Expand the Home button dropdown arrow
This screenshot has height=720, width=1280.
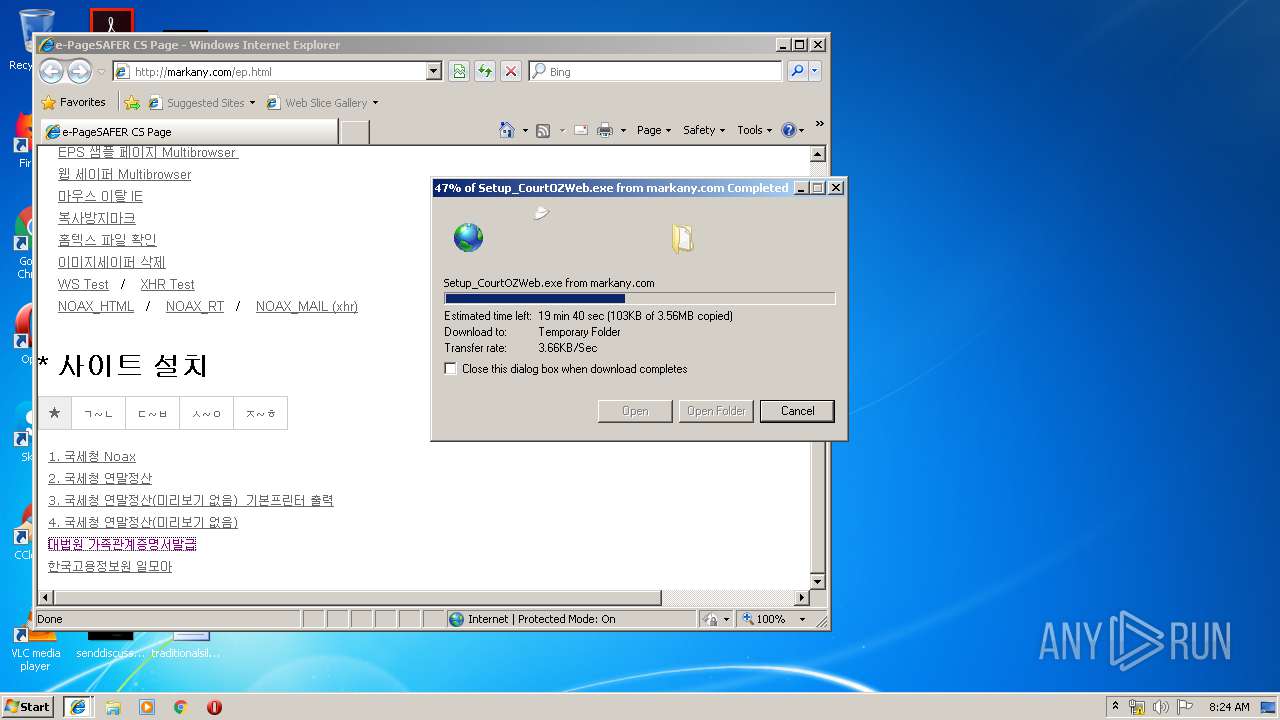[525, 130]
